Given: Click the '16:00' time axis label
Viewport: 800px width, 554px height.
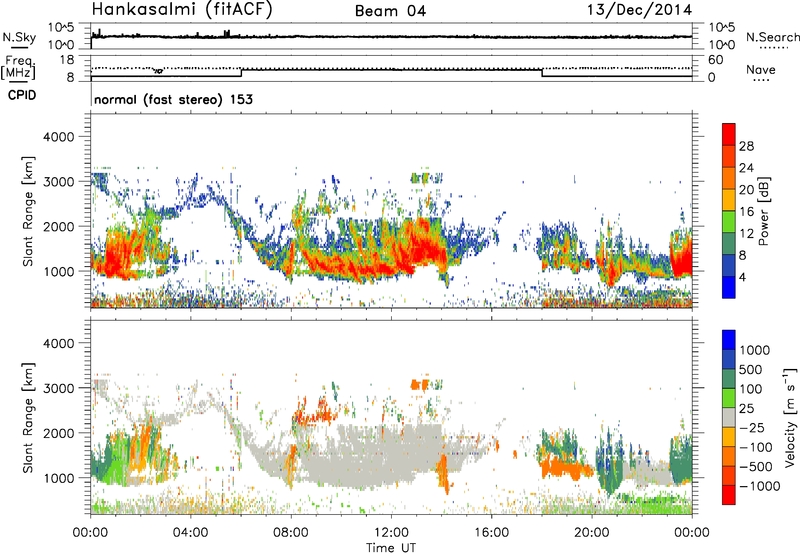Looking at the screenshot, I should click(x=491, y=533).
